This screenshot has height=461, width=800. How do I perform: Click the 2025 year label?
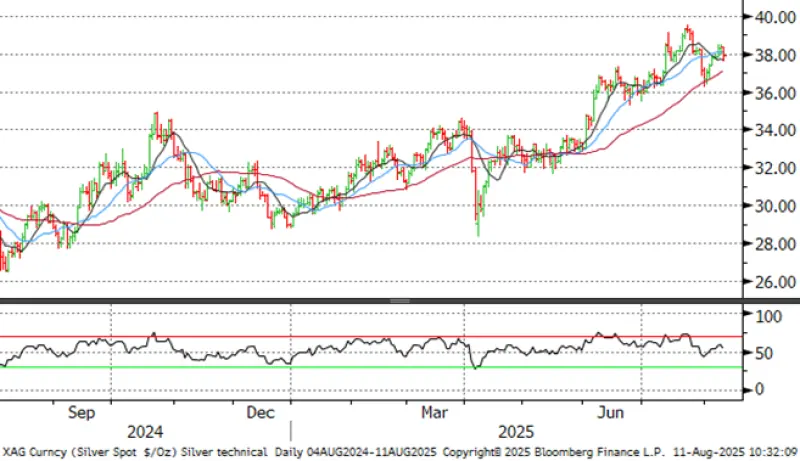(x=516, y=432)
